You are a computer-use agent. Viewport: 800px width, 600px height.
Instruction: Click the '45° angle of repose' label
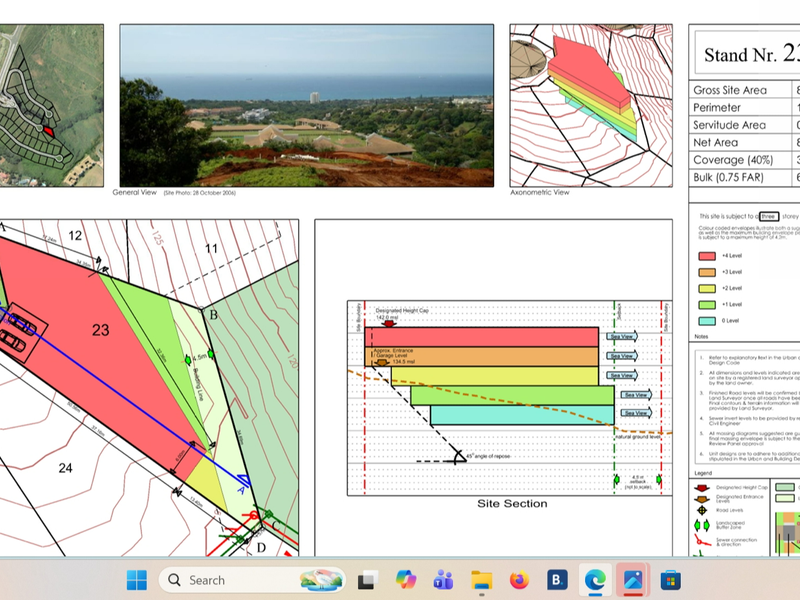pos(488,456)
